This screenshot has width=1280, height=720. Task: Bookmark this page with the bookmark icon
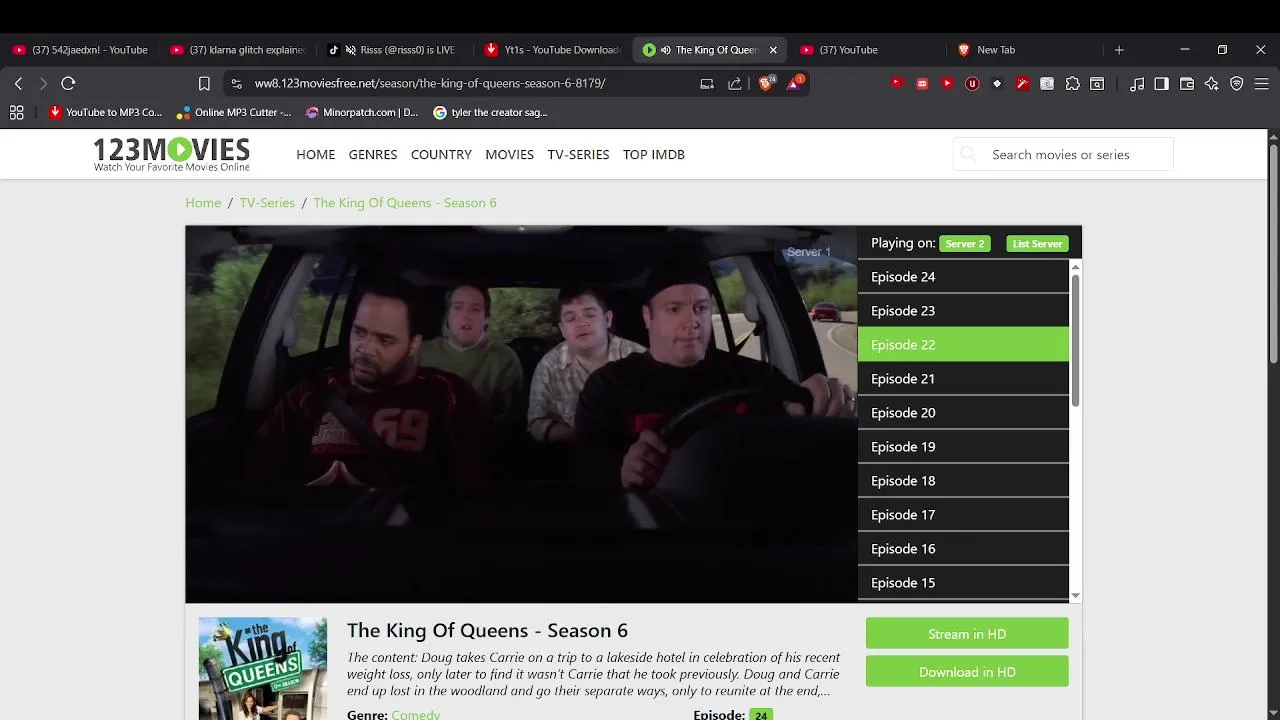204,84
